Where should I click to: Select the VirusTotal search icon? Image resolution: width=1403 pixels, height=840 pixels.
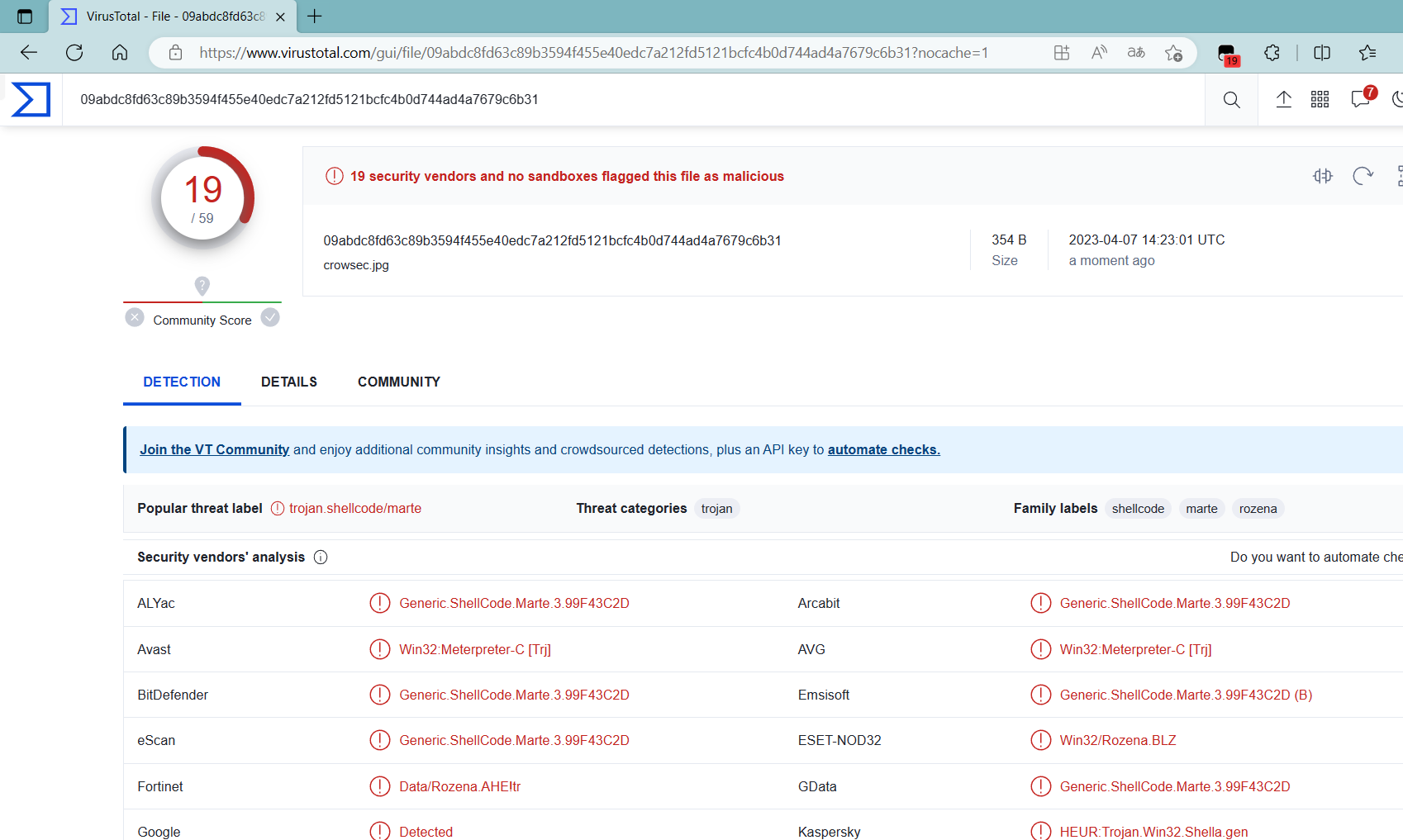1231,99
